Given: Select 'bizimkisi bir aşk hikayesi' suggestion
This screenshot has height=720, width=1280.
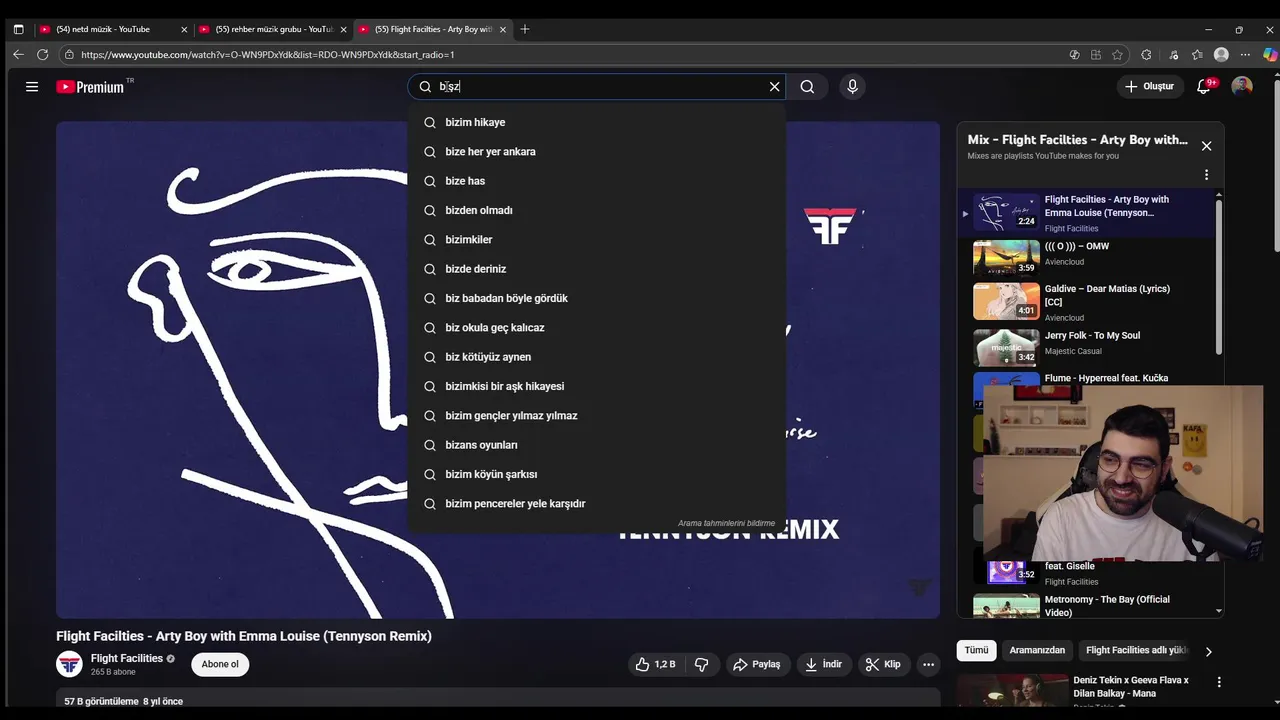Looking at the screenshot, I should click(x=596, y=386).
